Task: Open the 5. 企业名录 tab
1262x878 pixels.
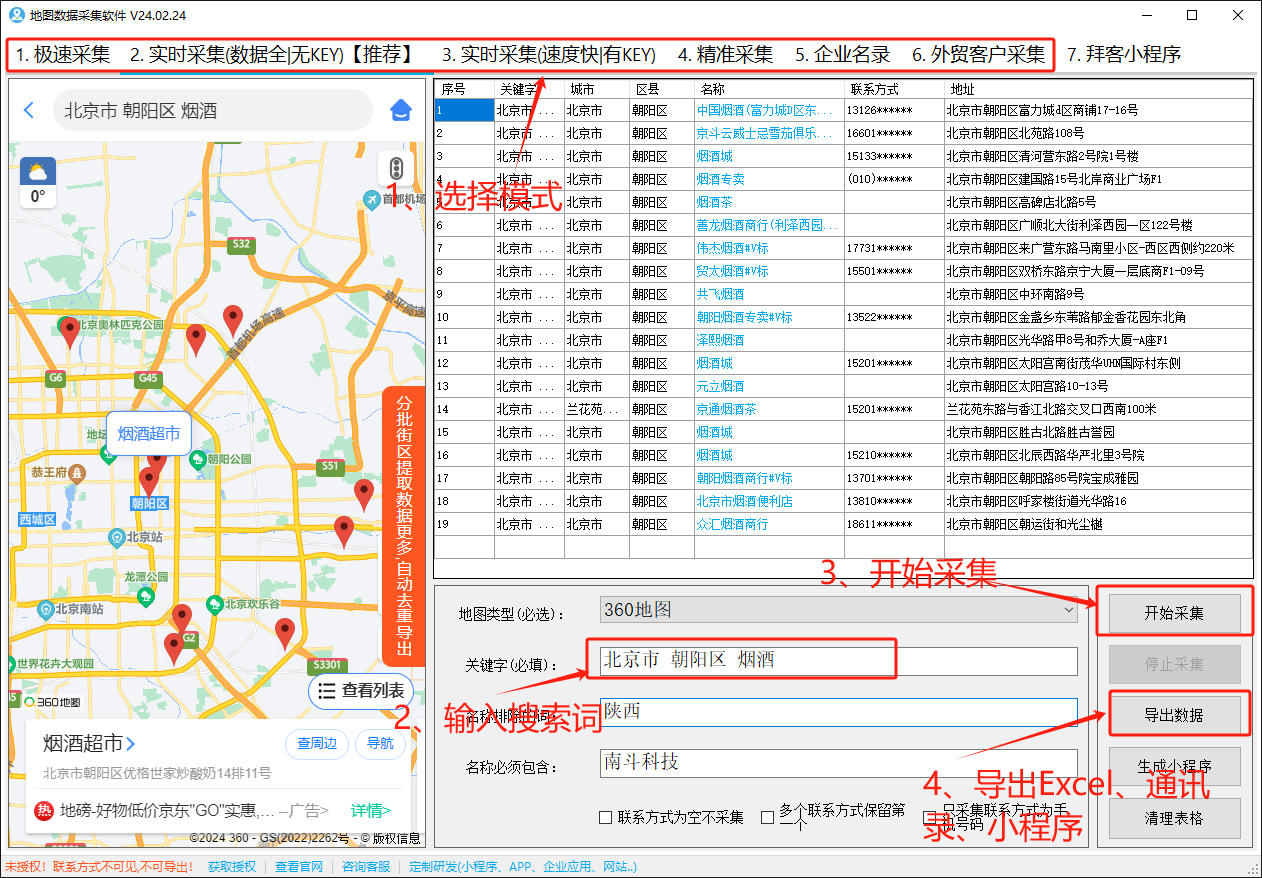Action: [x=843, y=55]
